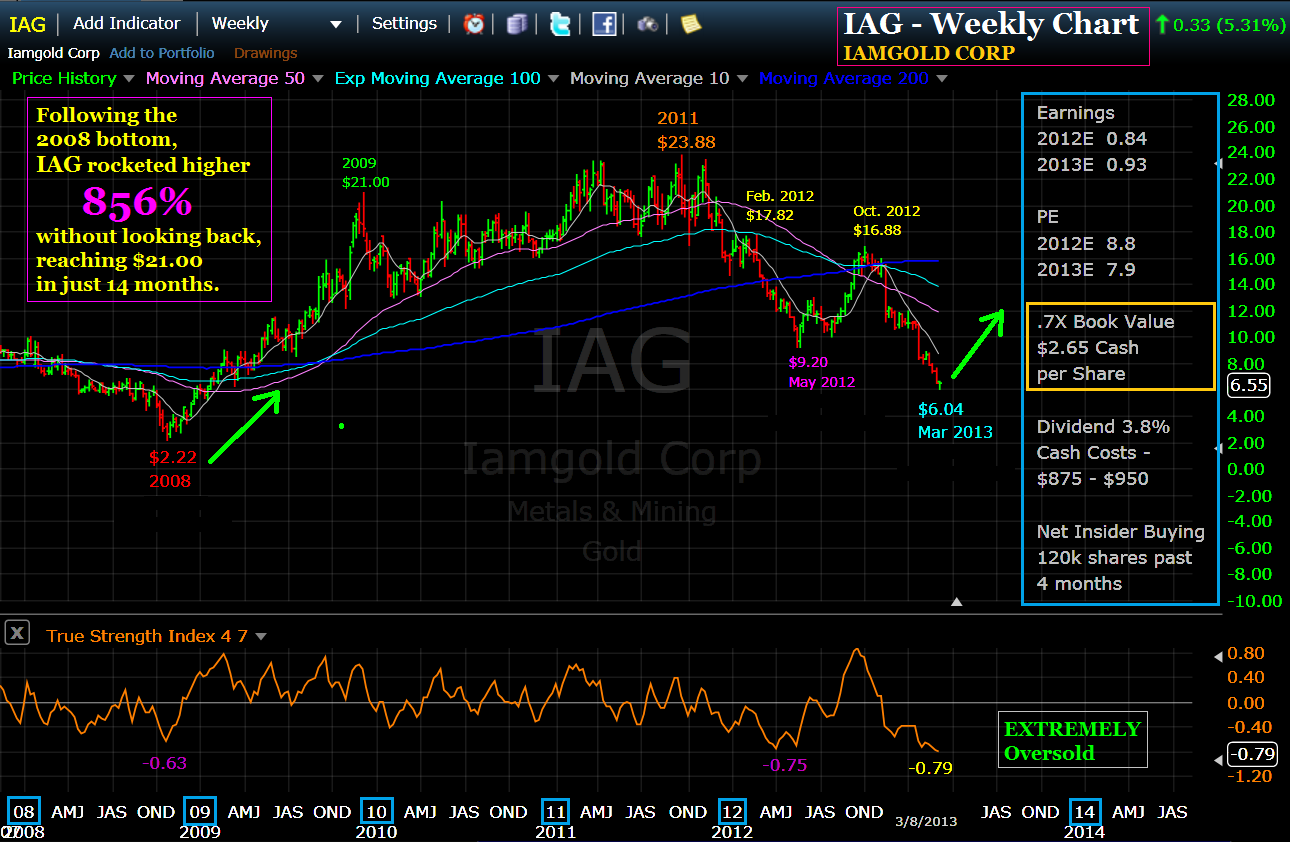Open the True Strength Index 4 7 dropdown
1290x842 pixels.
click(x=261, y=636)
